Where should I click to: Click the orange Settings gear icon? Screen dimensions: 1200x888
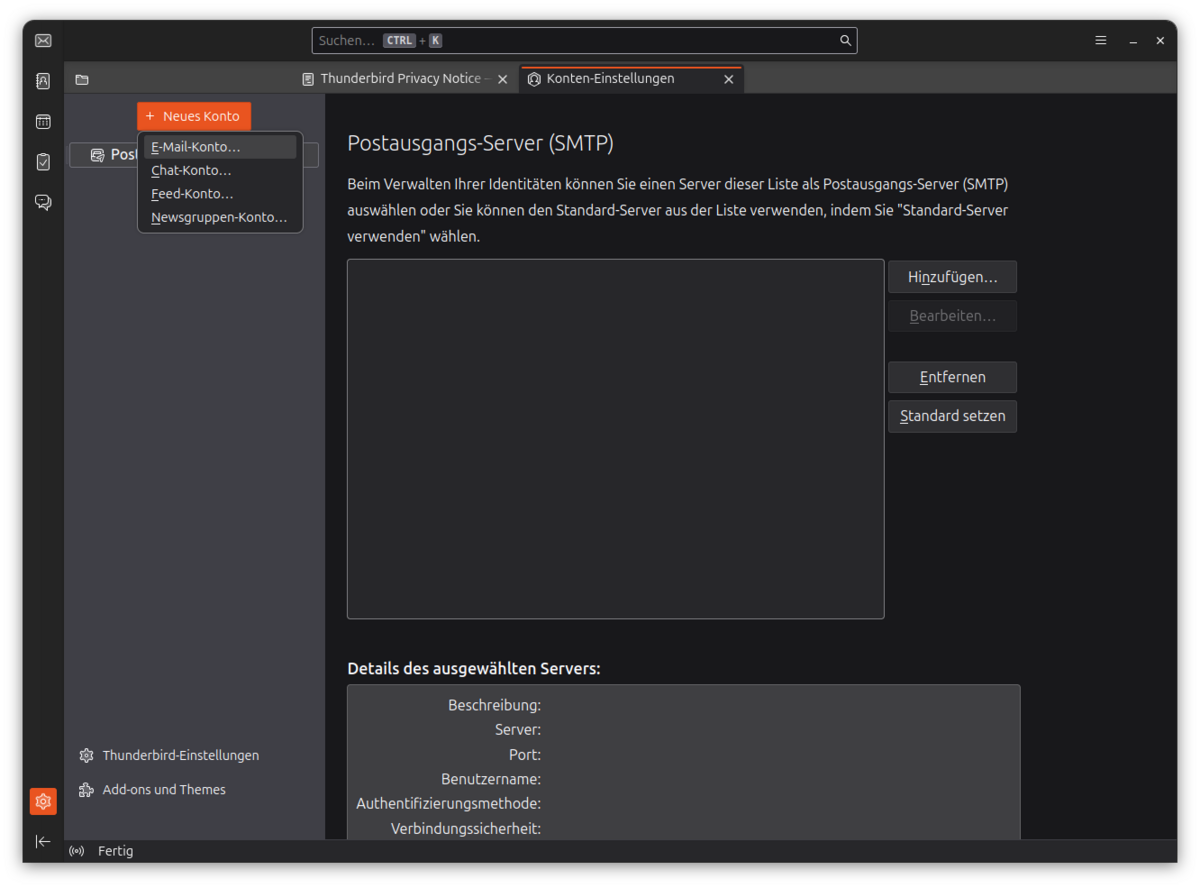point(43,801)
